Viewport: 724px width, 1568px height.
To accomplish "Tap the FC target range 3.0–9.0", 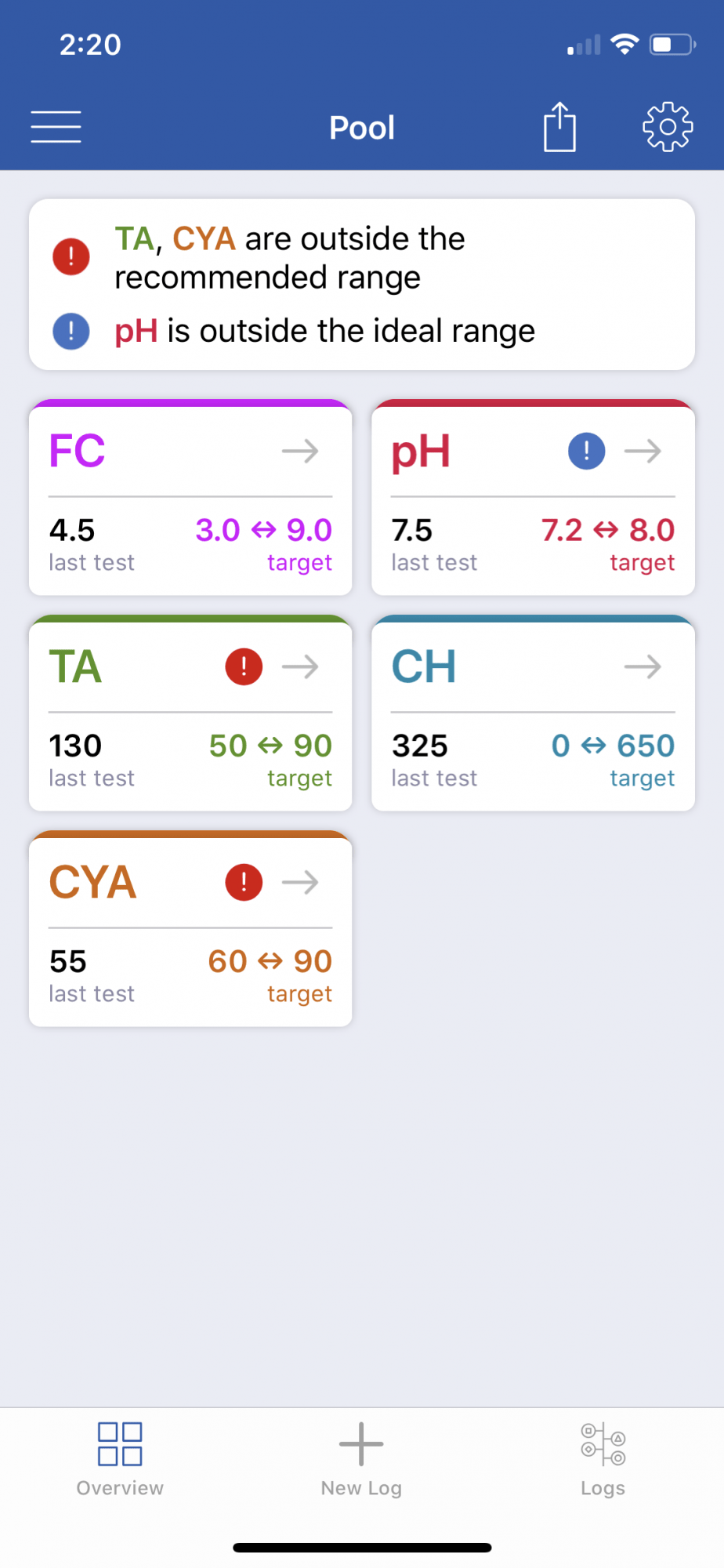I will tap(264, 531).
